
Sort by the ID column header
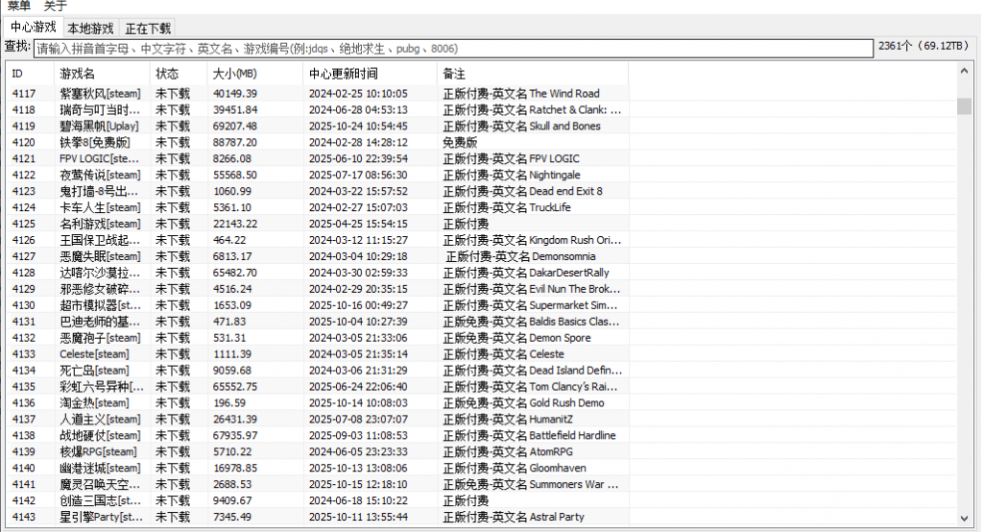pos(30,74)
